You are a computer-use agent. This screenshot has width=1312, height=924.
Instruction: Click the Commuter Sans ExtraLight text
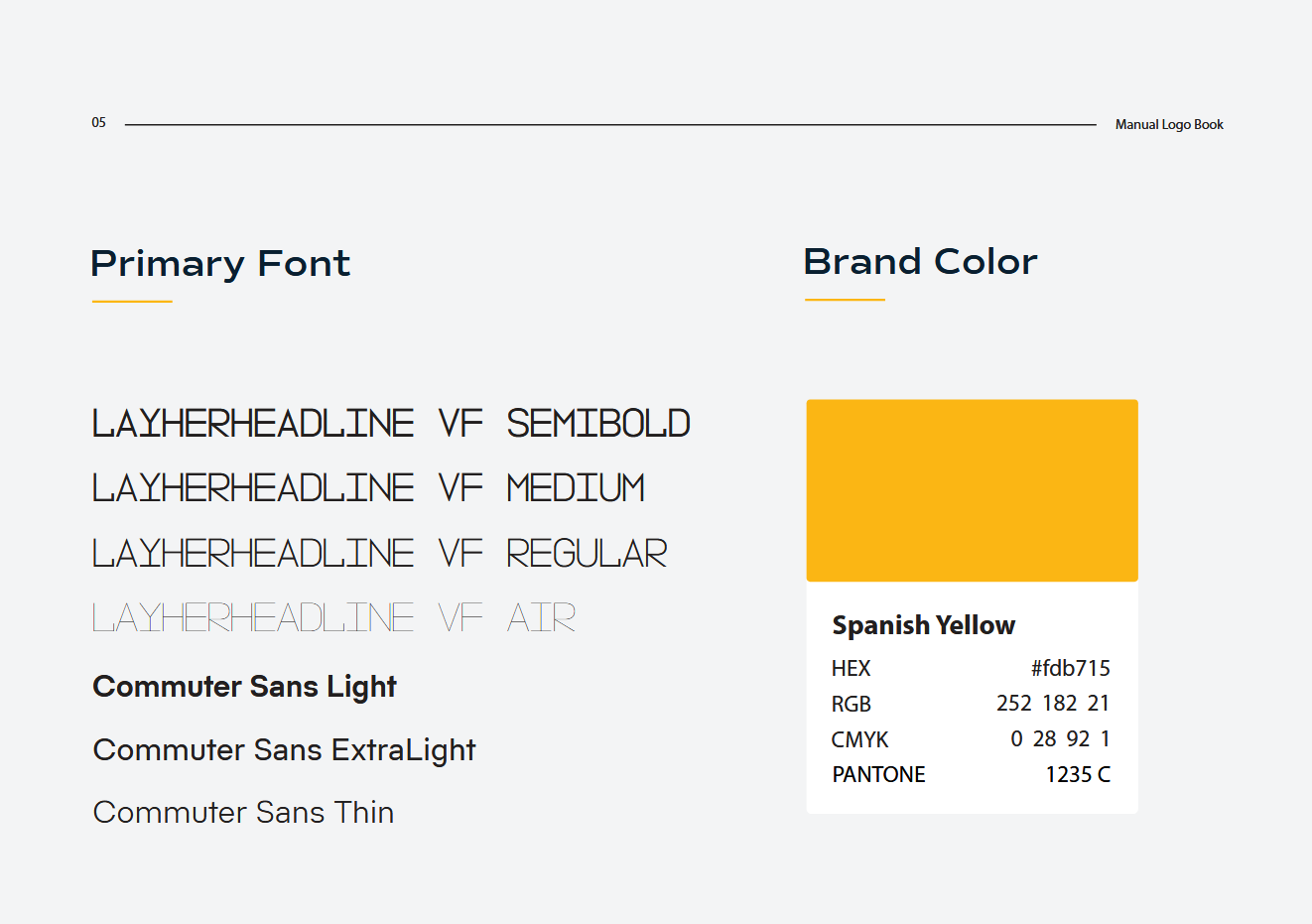[284, 750]
